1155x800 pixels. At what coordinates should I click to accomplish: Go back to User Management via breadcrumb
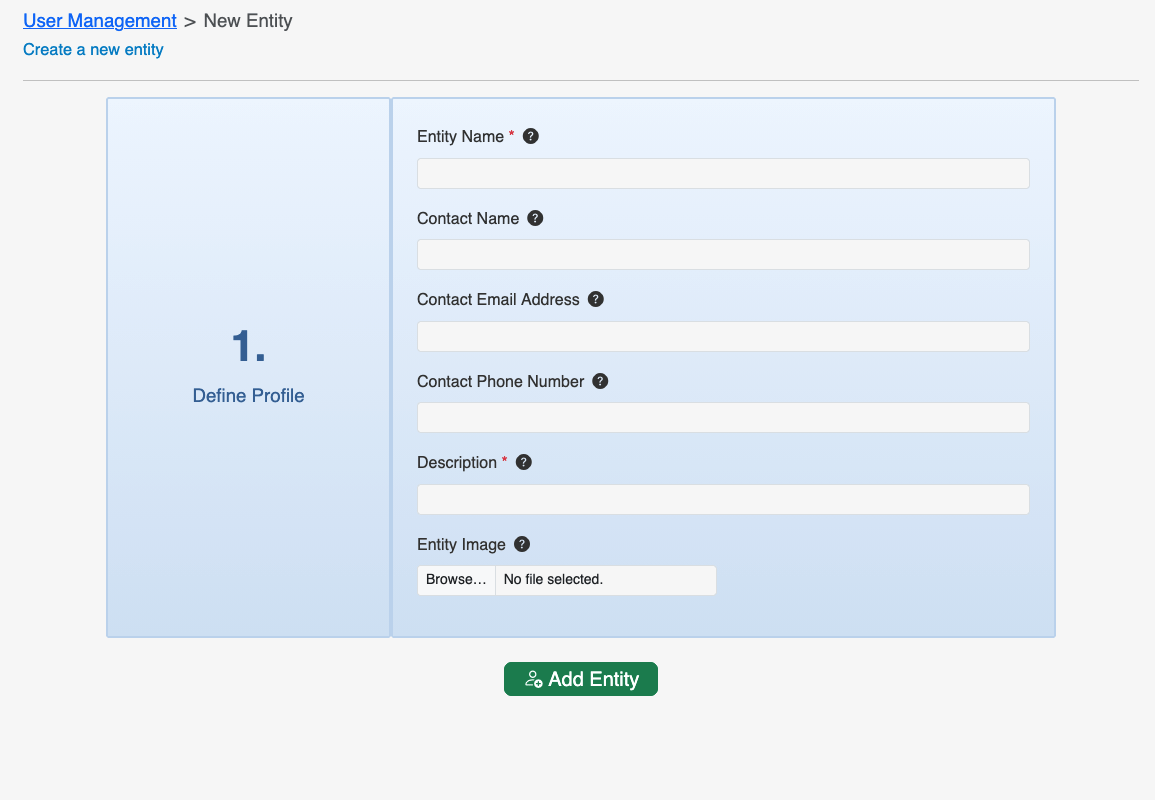click(x=100, y=21)
